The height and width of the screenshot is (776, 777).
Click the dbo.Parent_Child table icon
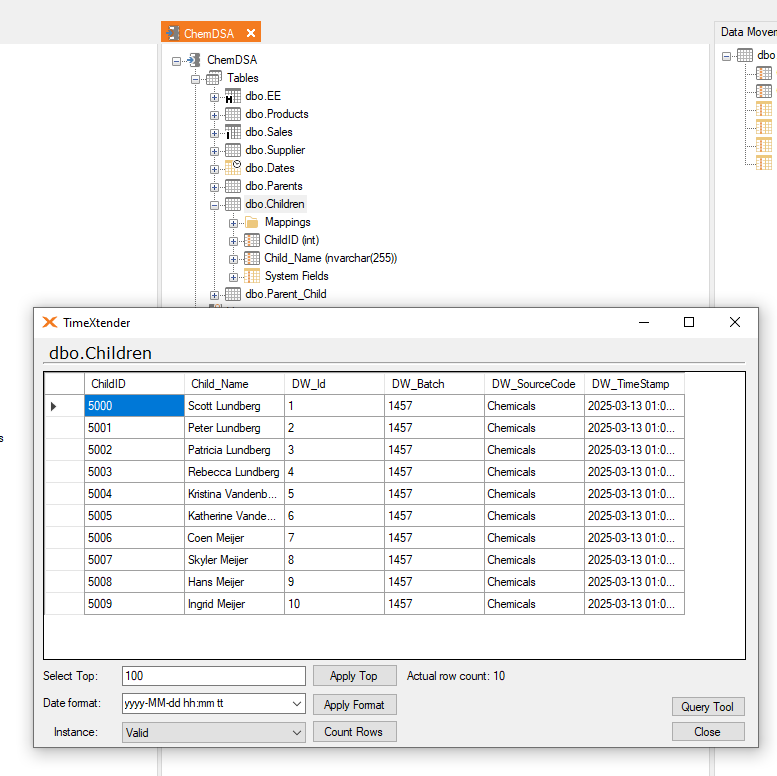point(233,294)
